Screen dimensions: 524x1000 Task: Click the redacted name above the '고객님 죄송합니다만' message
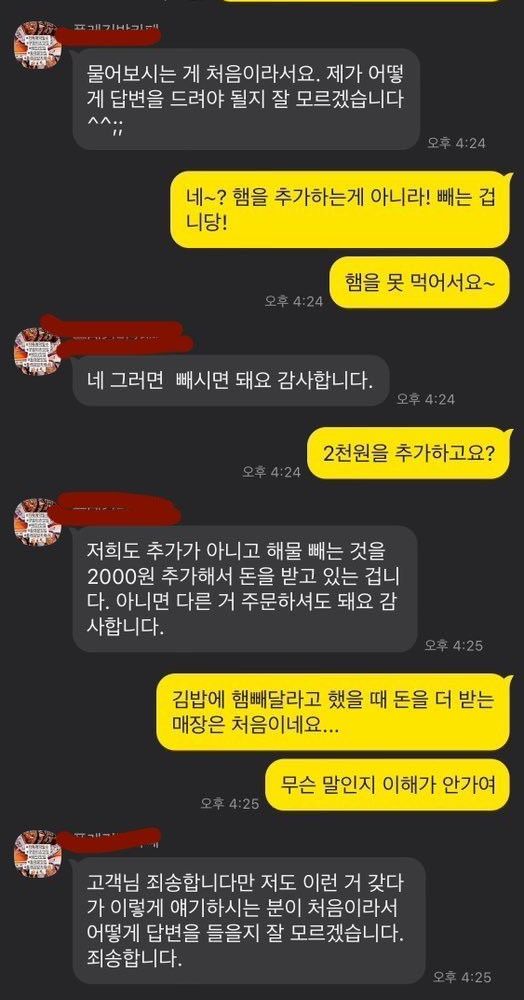(x=115, y=837)
